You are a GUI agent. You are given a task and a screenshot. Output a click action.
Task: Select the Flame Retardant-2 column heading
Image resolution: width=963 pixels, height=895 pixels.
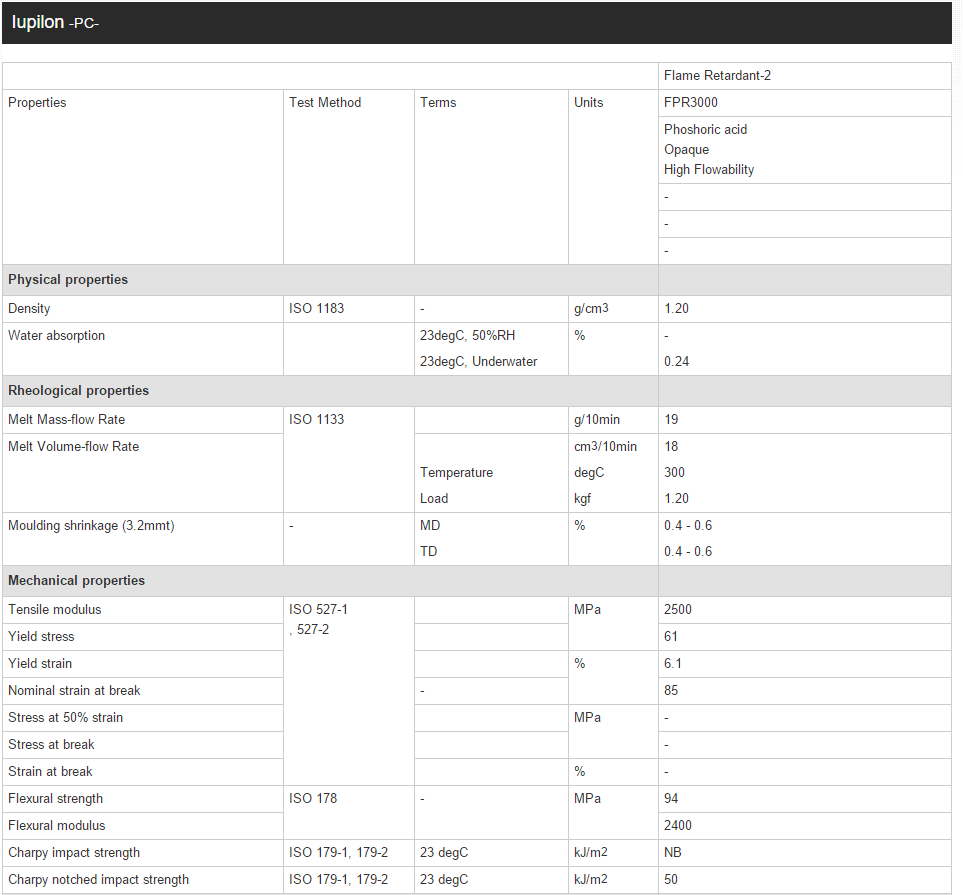tap(717, 76)
